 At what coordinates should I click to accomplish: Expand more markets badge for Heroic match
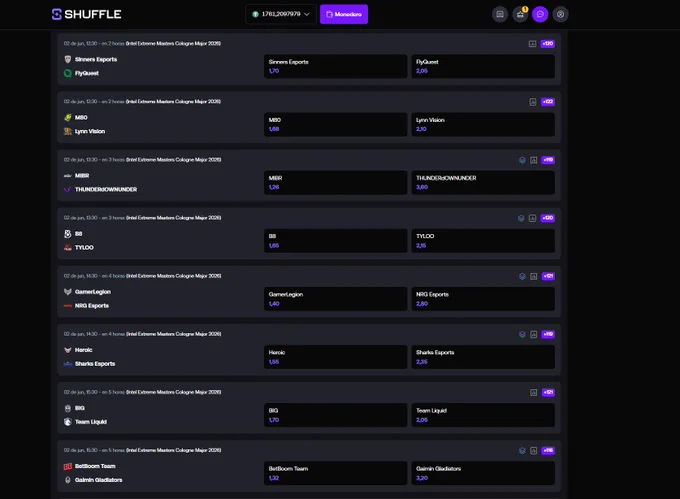pyautogui.click(x=548, y=334)
